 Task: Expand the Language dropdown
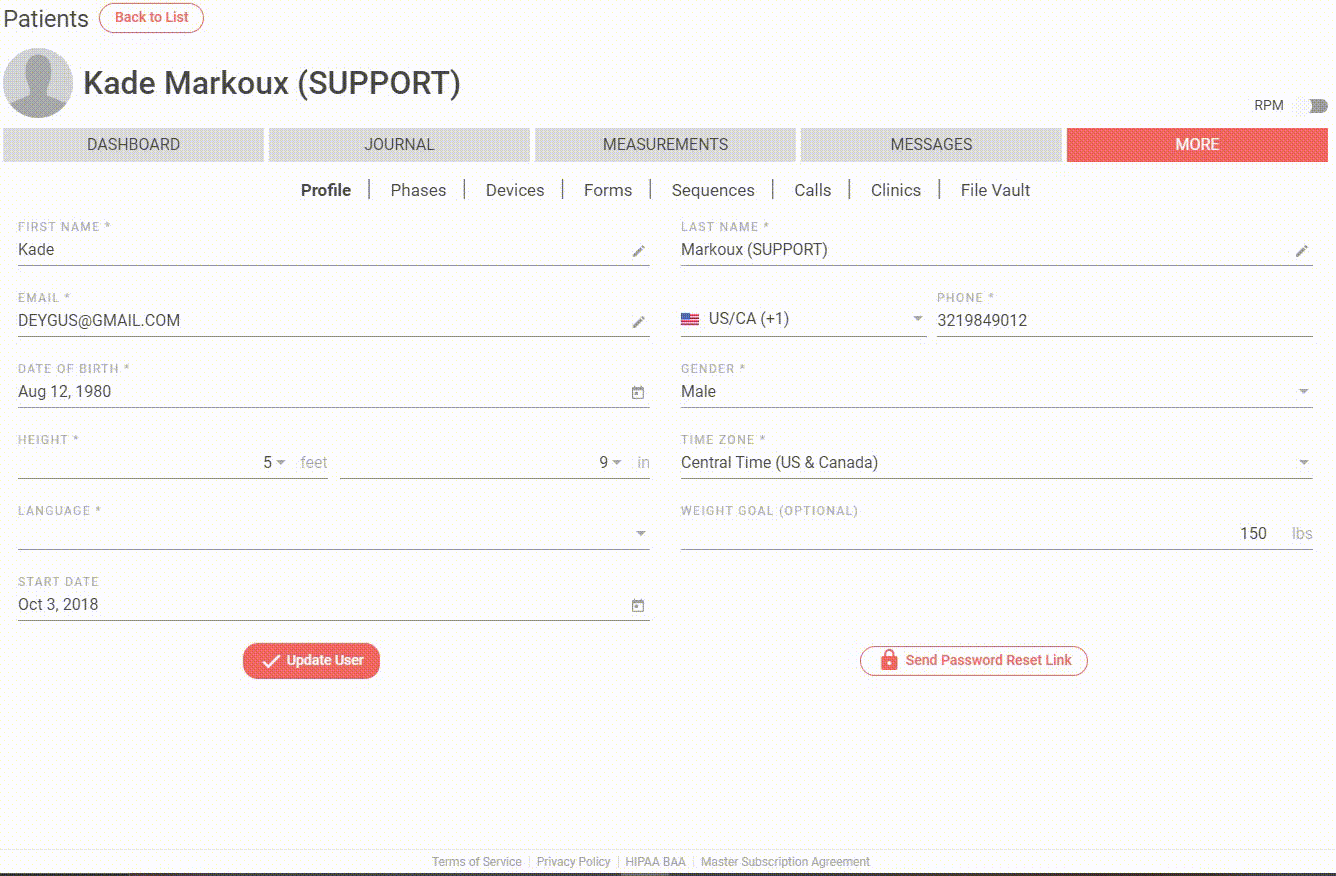tap(641, 534)
